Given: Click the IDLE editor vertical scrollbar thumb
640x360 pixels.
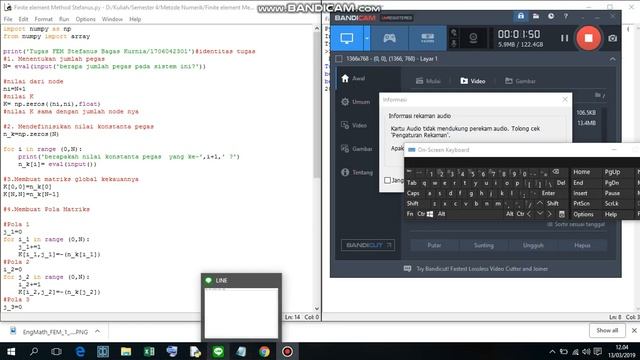Looking at the screenshot, I should [317, 104].
